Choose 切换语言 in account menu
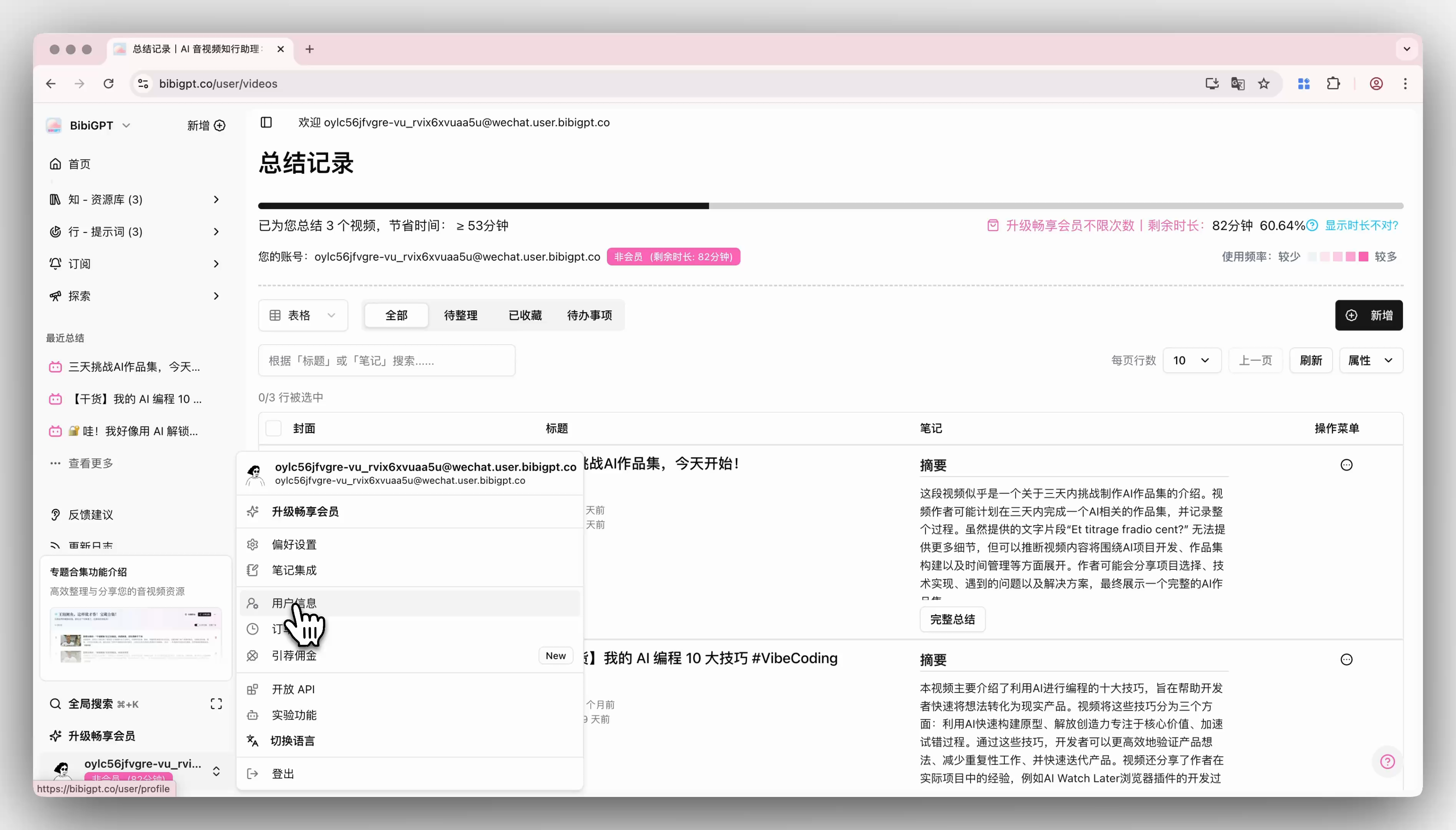The width and height of the screenshot is (1456, 830). [410, 740]
